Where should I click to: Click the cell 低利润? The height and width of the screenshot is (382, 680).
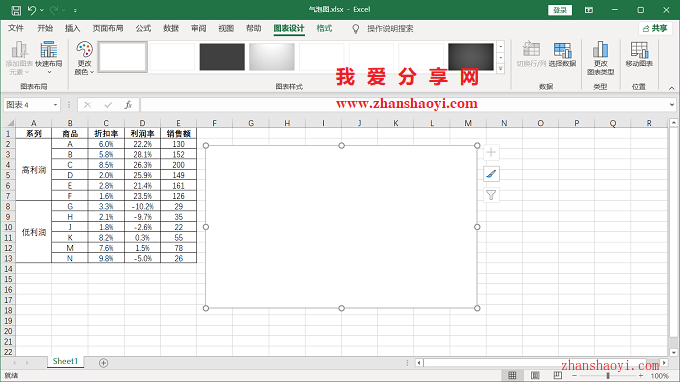tap(33, 232)
